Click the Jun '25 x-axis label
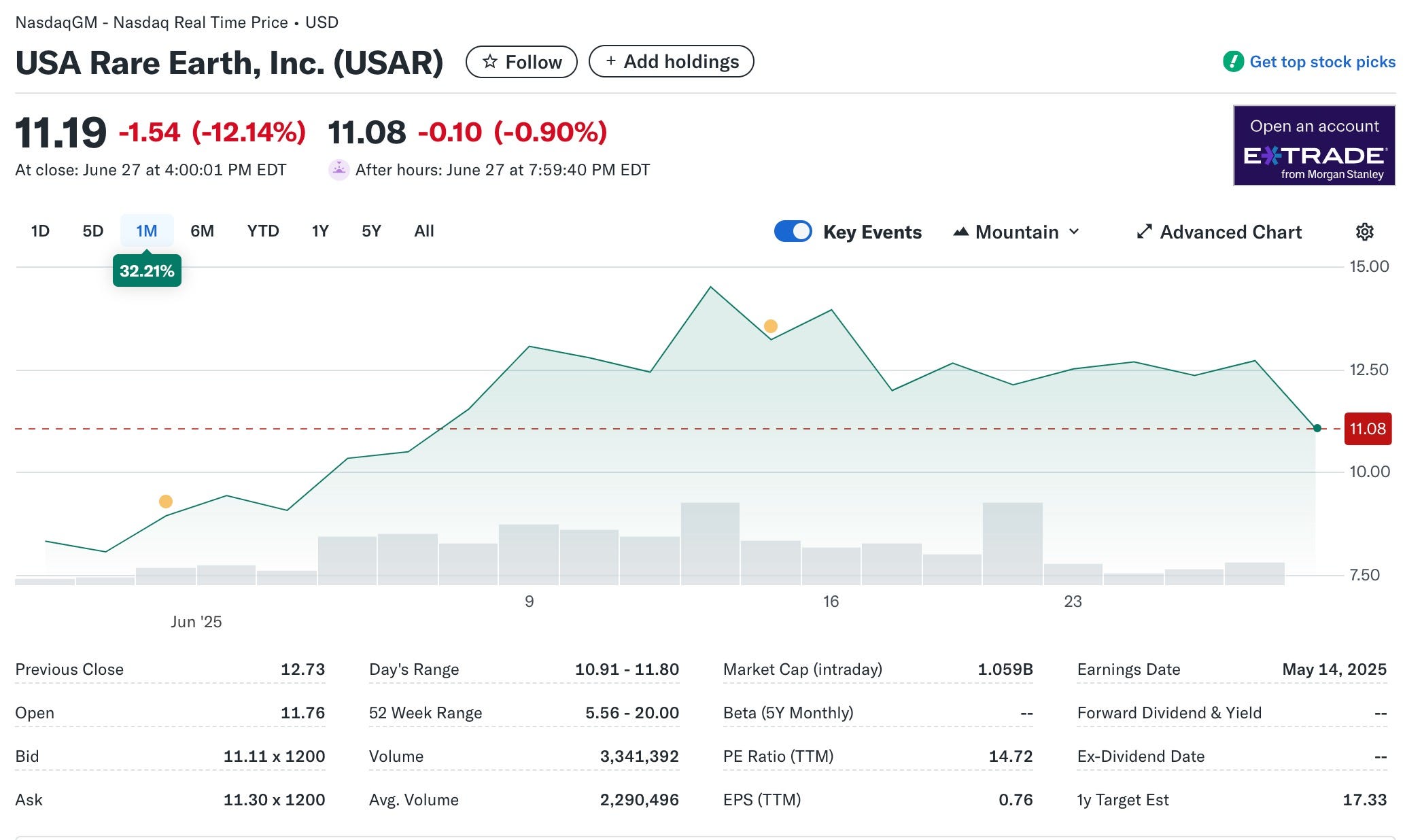Image resolution: width=1422 pixels, height=840 pixels. coord(196,622)
